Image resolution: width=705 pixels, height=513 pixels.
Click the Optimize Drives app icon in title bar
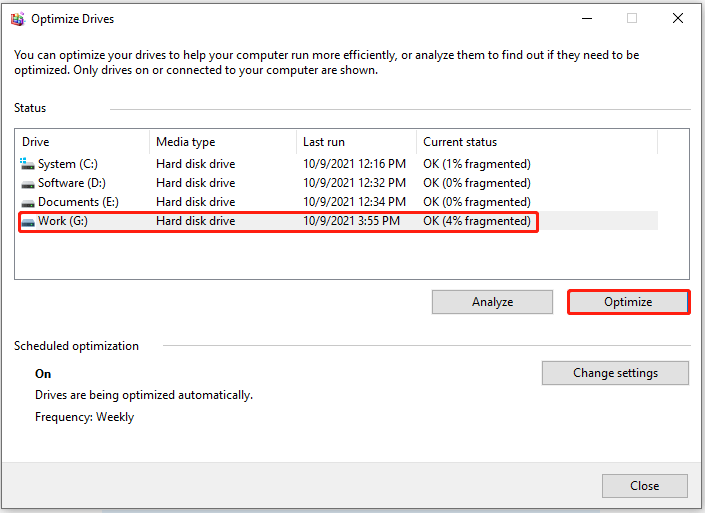(x=18, y=19)
